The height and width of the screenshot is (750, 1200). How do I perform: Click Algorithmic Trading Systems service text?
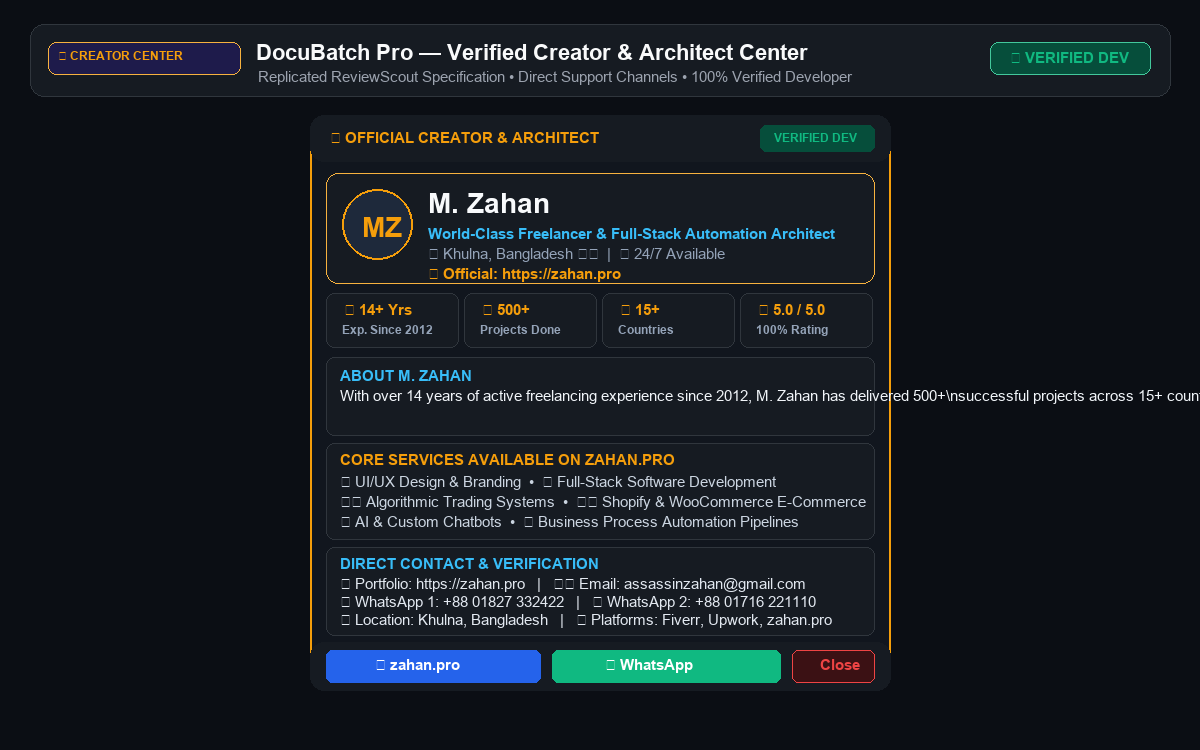[x=447, y=502]
